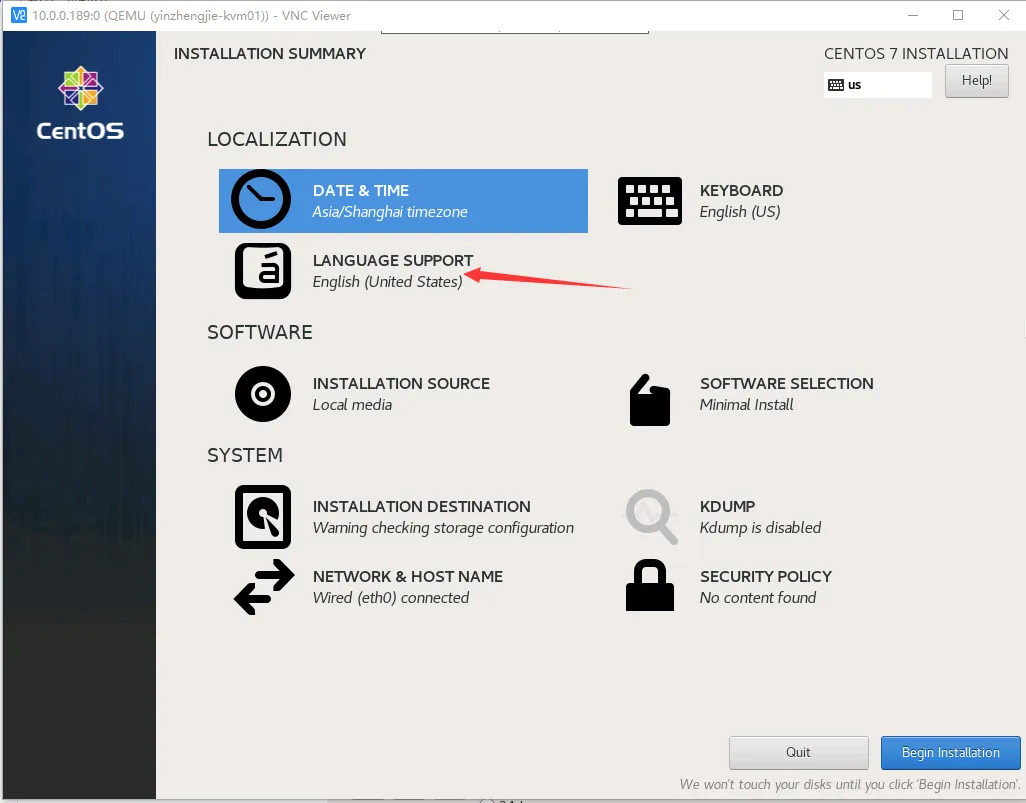Screen dimensions: 1026x803
Task: Click the Network & Host Name arrows icon
Action: click(x=264, y=587)
